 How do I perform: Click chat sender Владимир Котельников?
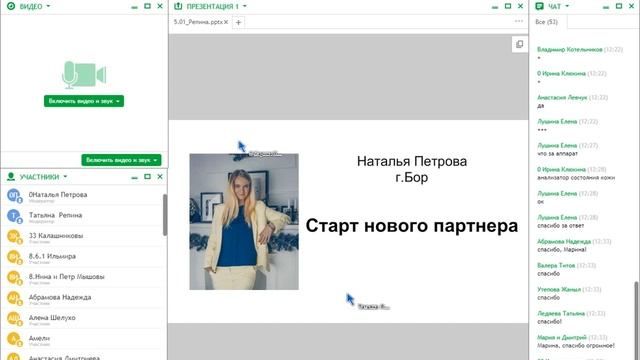tap(569, 49)
